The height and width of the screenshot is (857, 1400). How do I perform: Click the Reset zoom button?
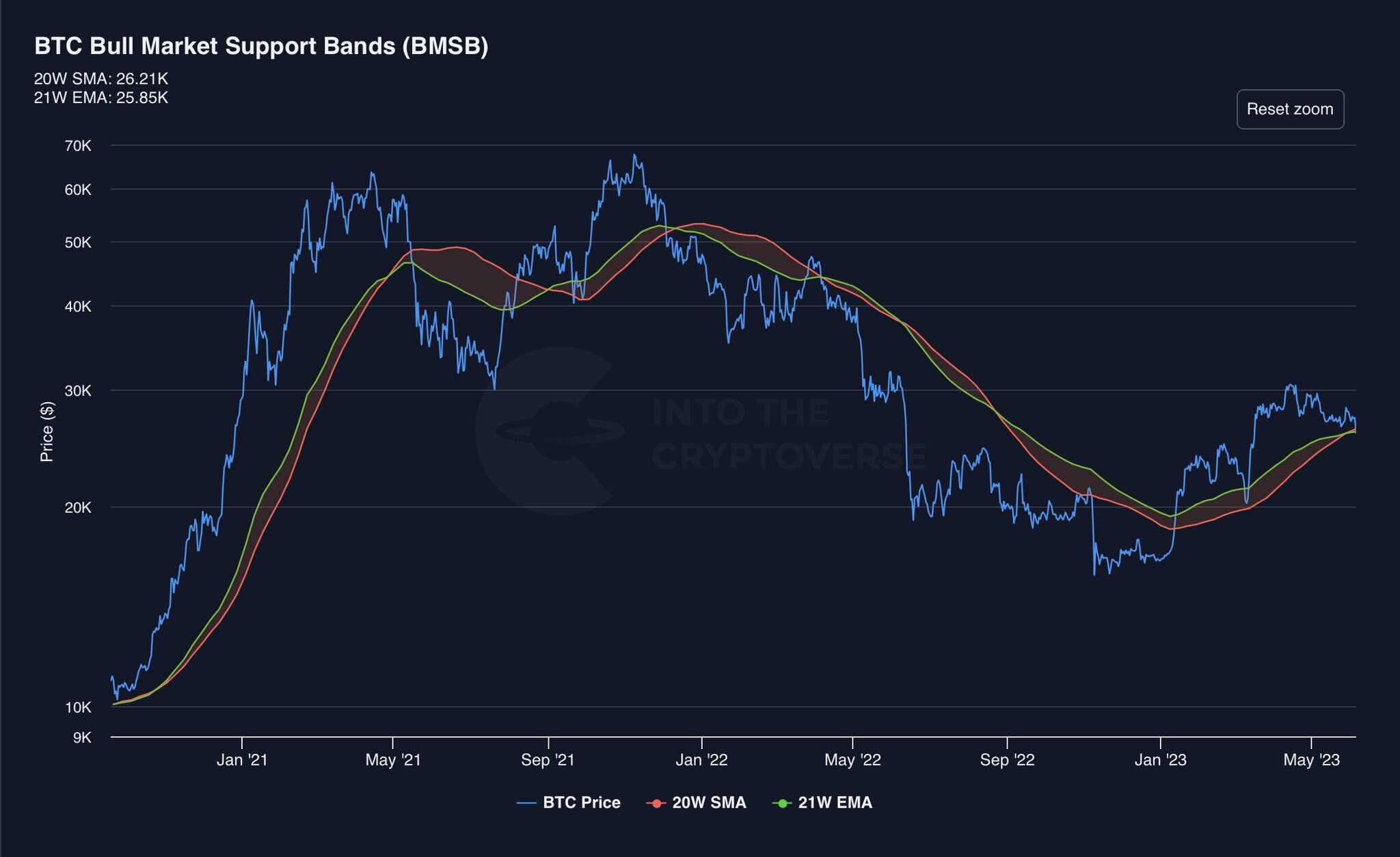coord(1289,109)
